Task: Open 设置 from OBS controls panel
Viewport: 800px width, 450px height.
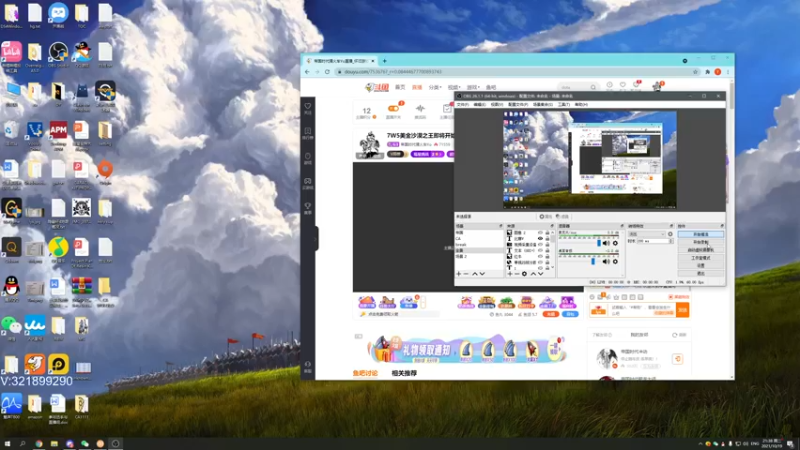Action: coord(701,265)
